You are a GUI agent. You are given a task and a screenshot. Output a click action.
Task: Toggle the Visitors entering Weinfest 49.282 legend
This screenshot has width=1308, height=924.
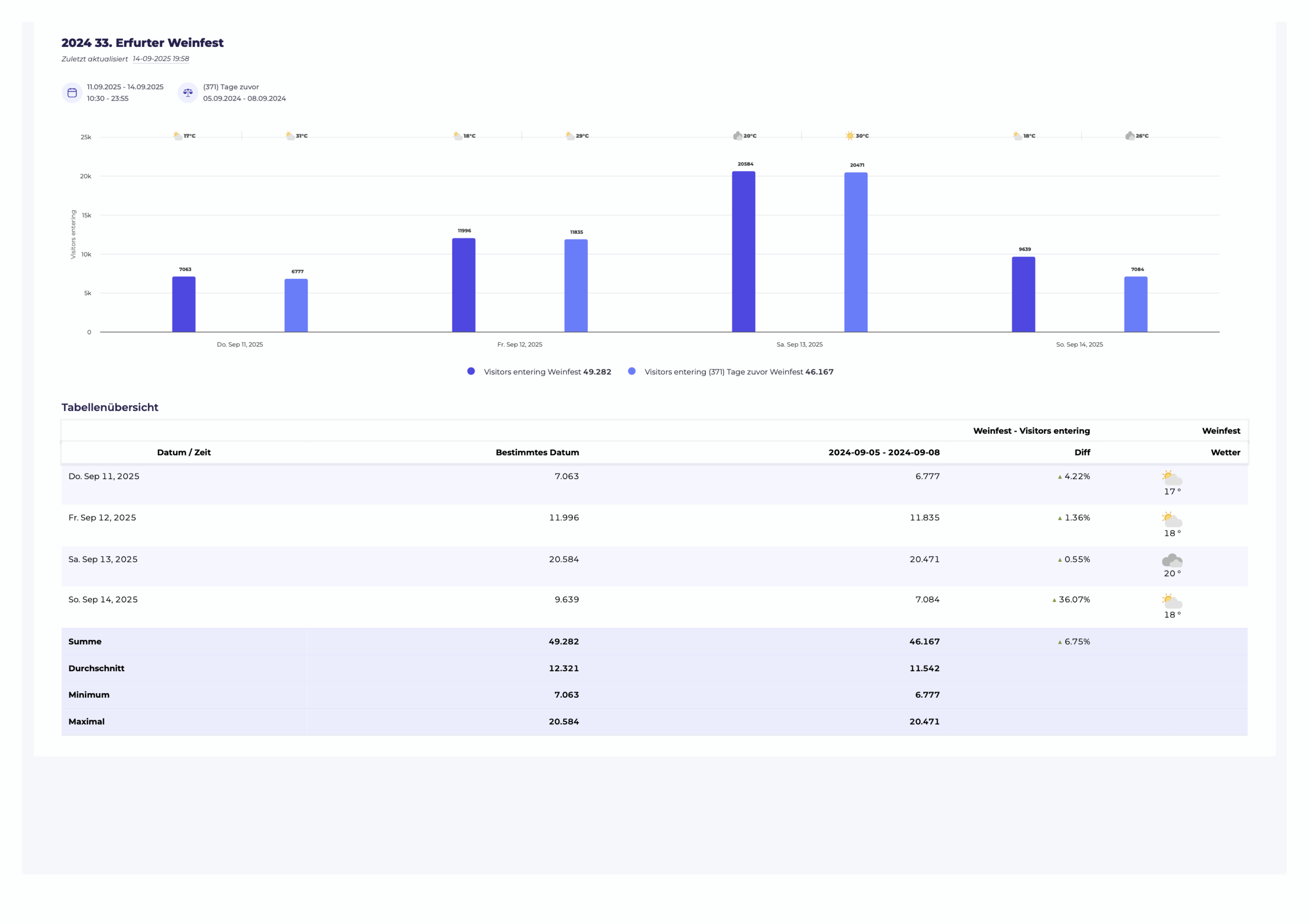tap(547, 372)
